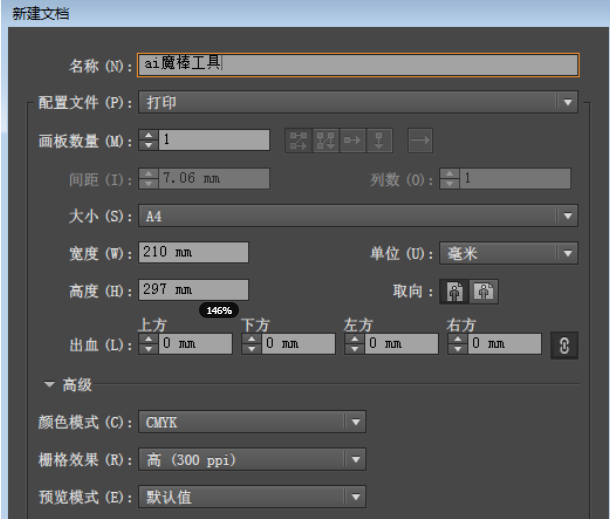Open the 颜色模式 color mode dropdown CMYK
The height and width of the screenshot is (519, 610).
coord(252,422)
